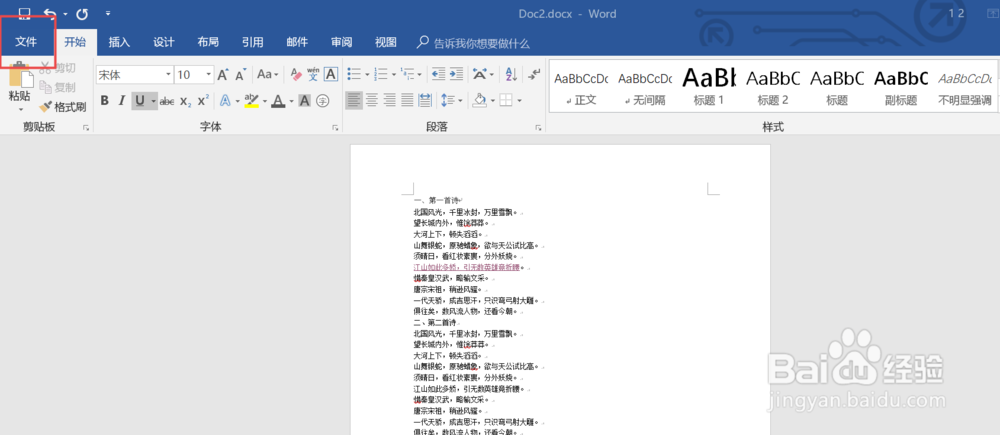The height and width of the screenshot is (435, 1000).
Task: Open the Undo history dropdown arrow
Action: tap(64, 14)
